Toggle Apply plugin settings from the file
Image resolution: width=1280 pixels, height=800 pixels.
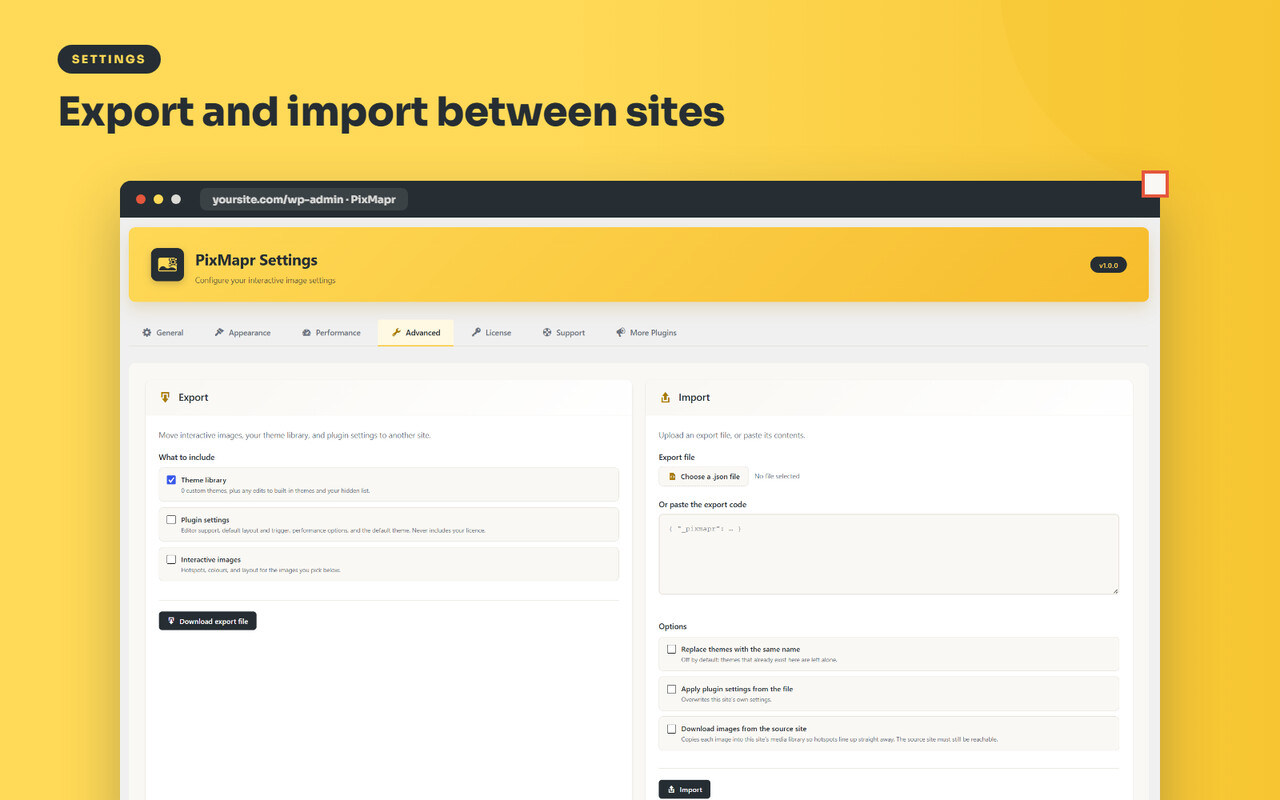(x=671, y=689)
